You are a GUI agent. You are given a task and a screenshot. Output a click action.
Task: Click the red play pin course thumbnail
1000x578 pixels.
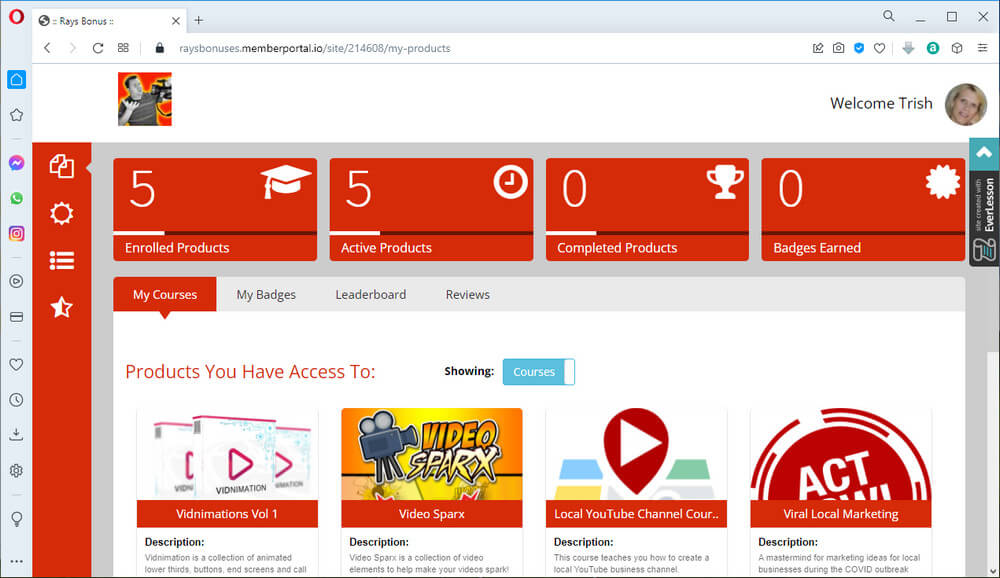[x=636, y=454]
